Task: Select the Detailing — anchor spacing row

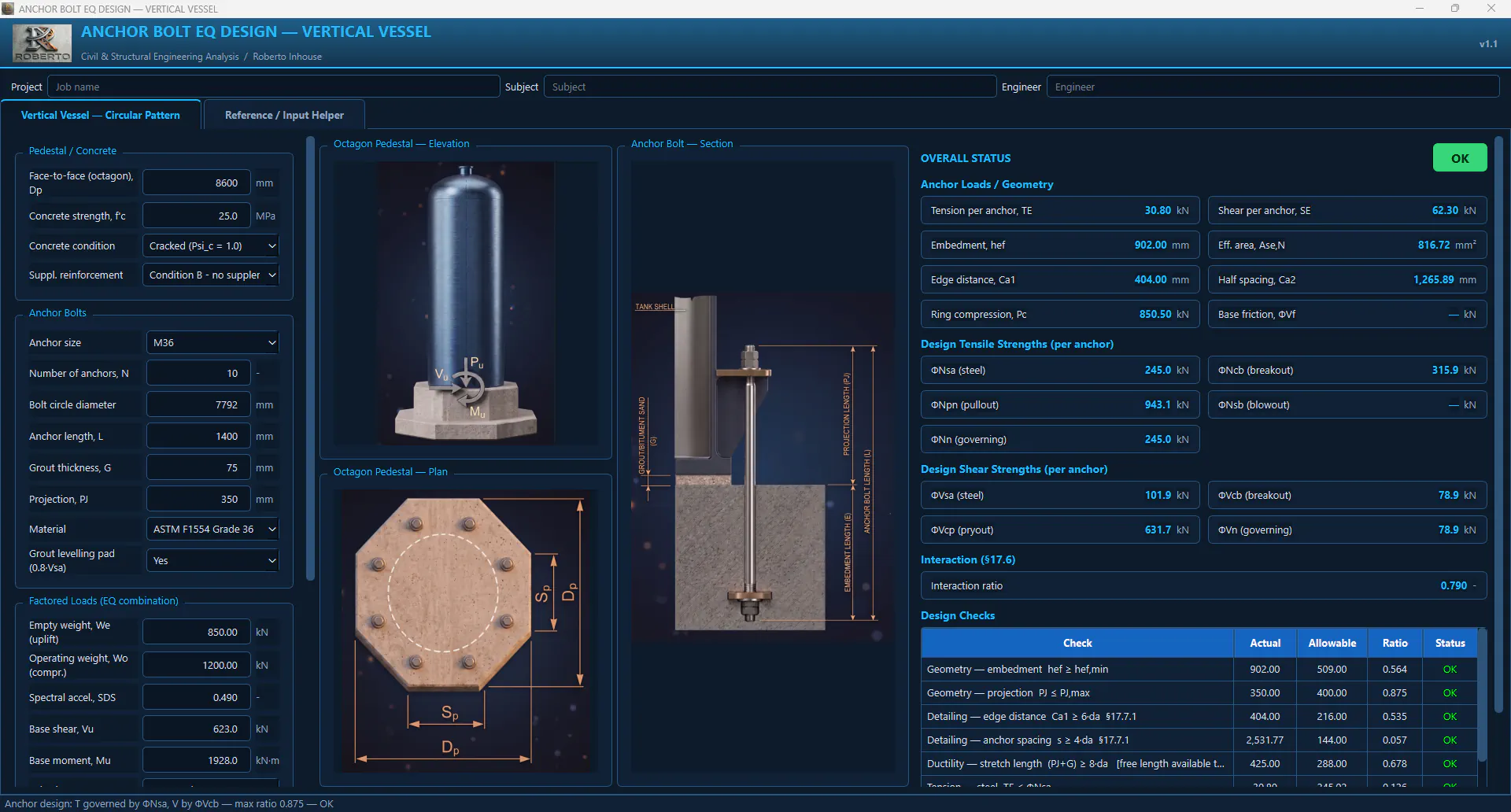Action: point(1199,740)
